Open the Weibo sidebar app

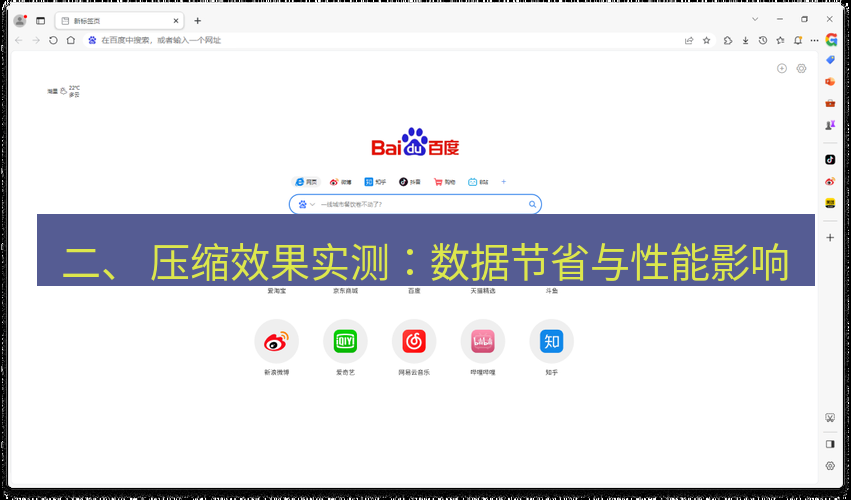(830, 181)
